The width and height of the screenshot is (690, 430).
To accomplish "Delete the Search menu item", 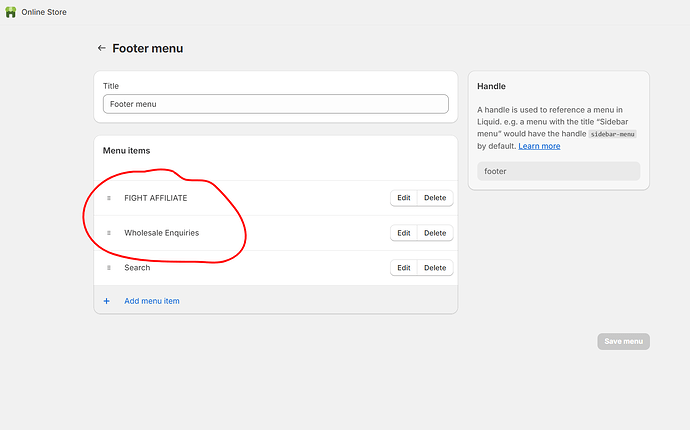I will [x=435, y=268].
